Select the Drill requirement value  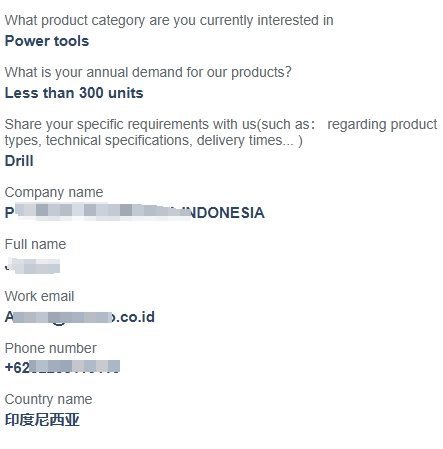(x=19, y=161)
